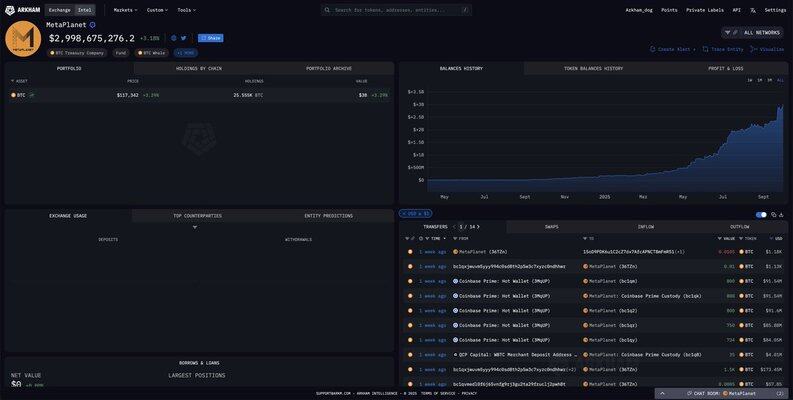793x400 pixels.
Task: Click the USD ≥ $1 filter chip
Action: click(x=415, y=214)
